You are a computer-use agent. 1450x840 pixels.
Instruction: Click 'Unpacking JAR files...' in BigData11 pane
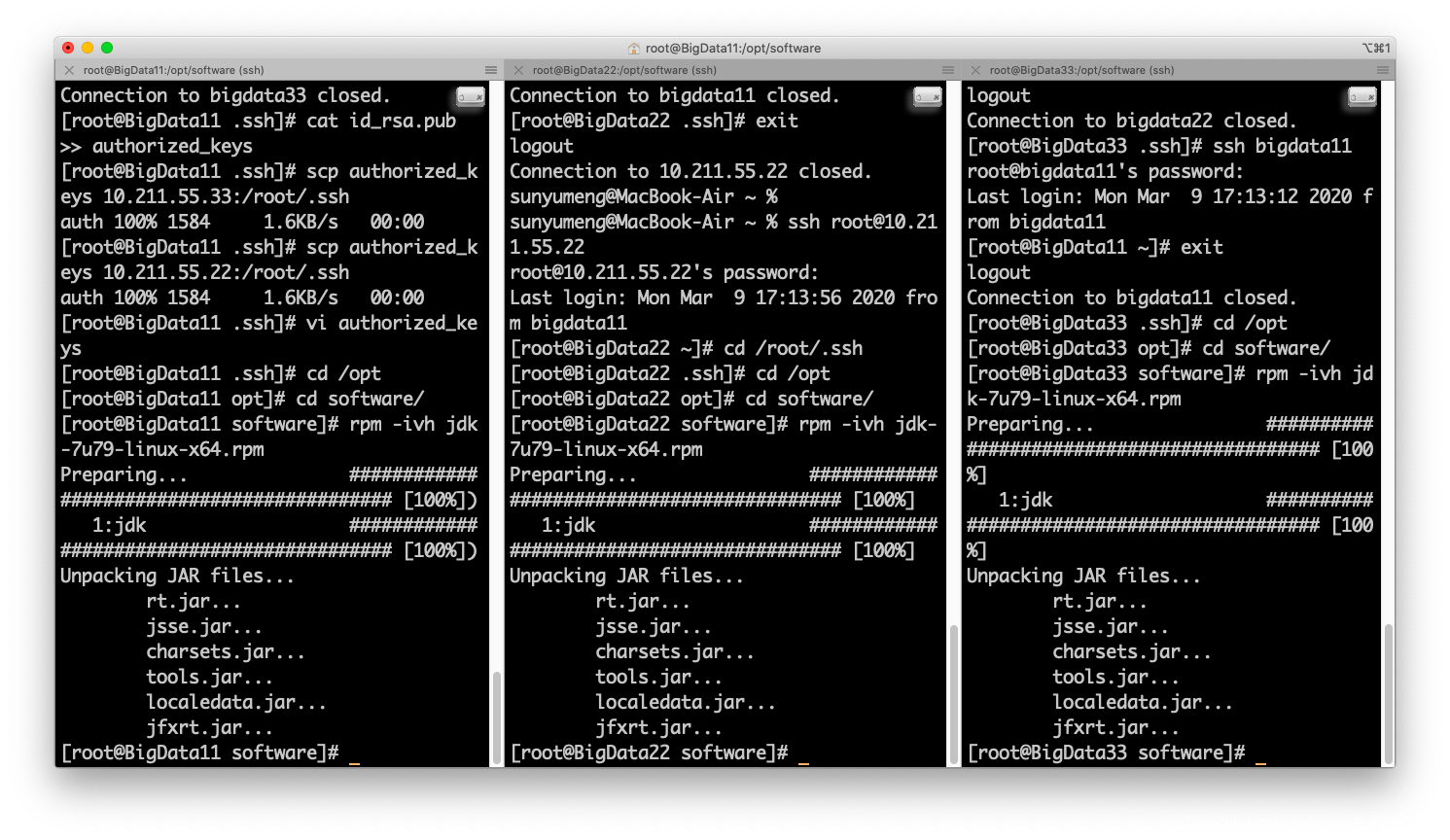pyautogui.click(x=177, y=576)
